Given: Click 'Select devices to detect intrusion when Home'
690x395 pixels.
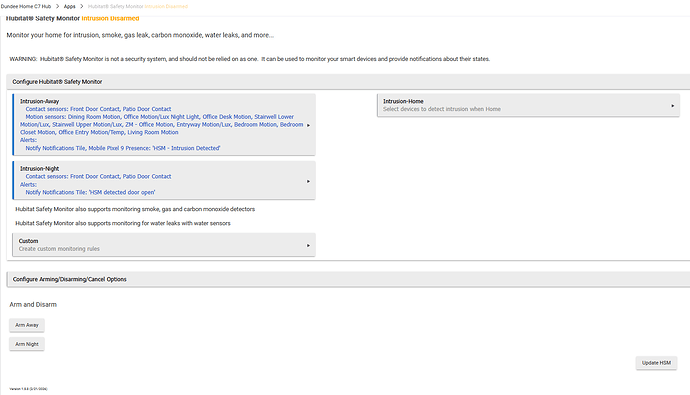Looking at the screenshot, I should [442, 109].
